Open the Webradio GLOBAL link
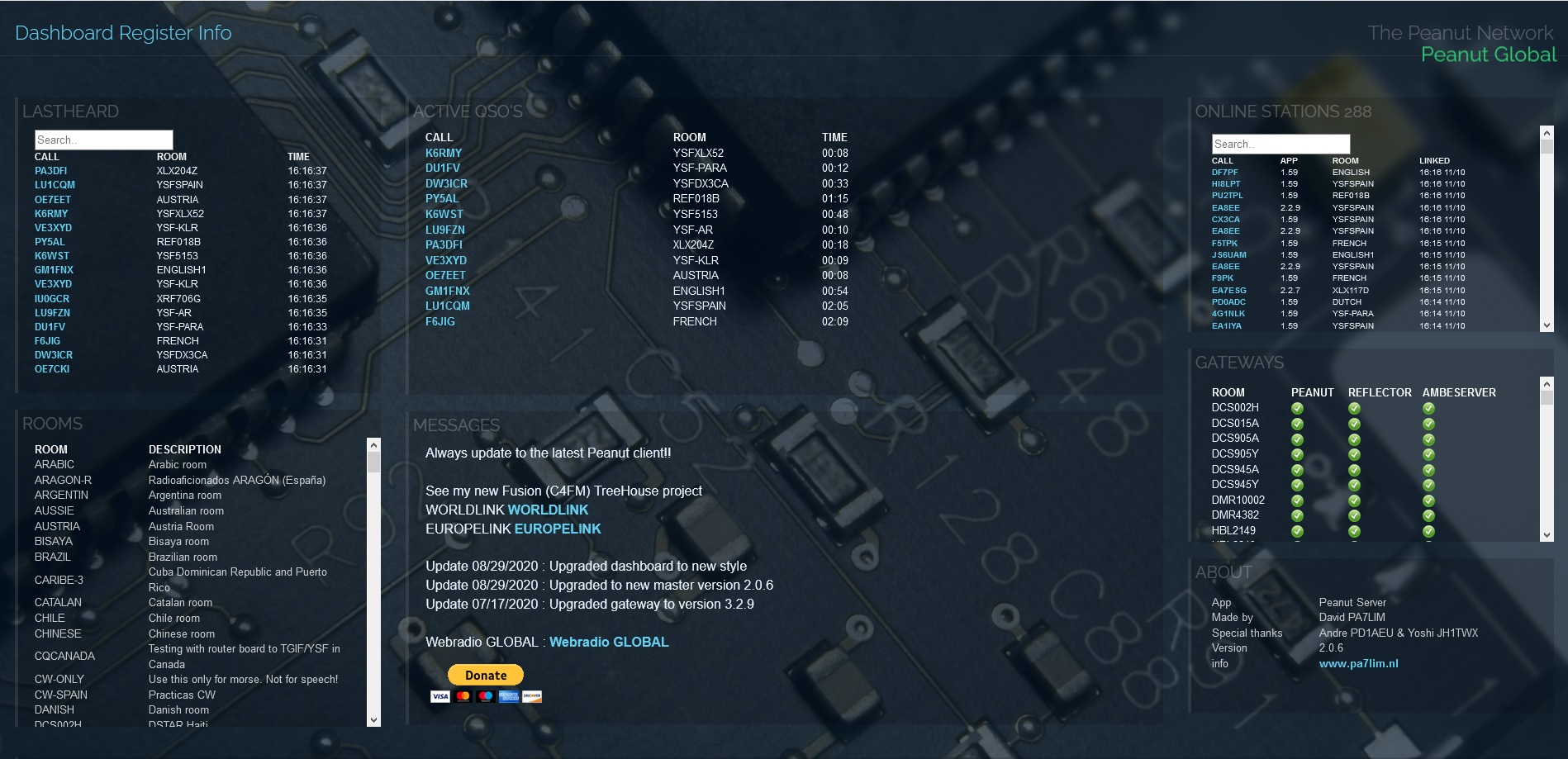1568x759 pixels. click(609, 643)
